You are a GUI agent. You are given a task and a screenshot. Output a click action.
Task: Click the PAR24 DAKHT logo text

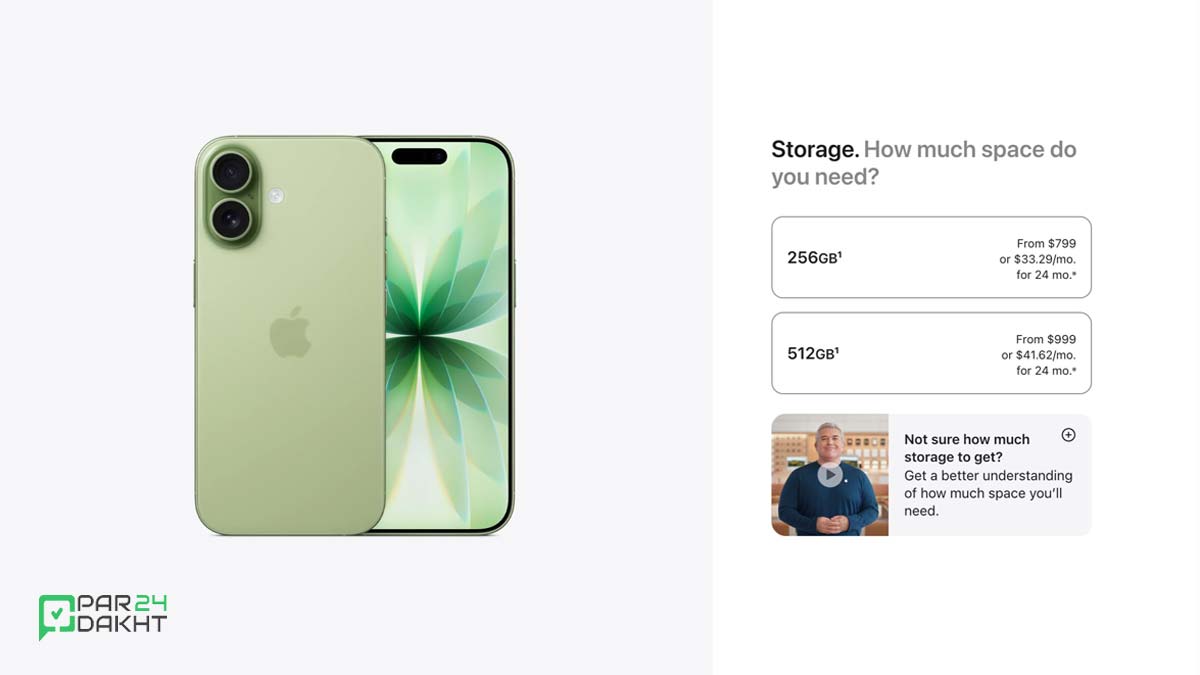coord(122,614)
